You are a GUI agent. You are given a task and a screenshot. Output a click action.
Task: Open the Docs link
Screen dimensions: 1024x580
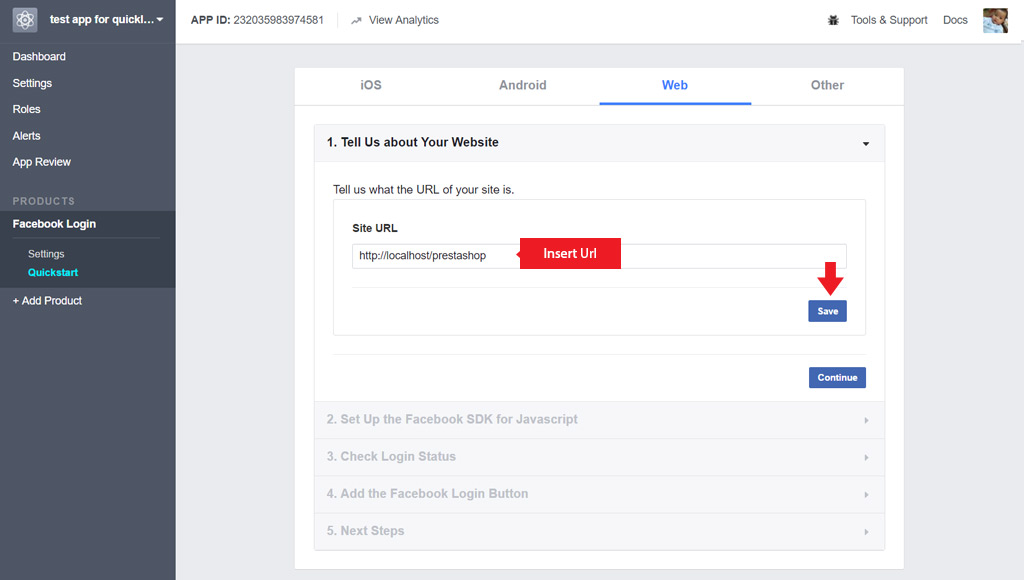(x=955, y=20)
